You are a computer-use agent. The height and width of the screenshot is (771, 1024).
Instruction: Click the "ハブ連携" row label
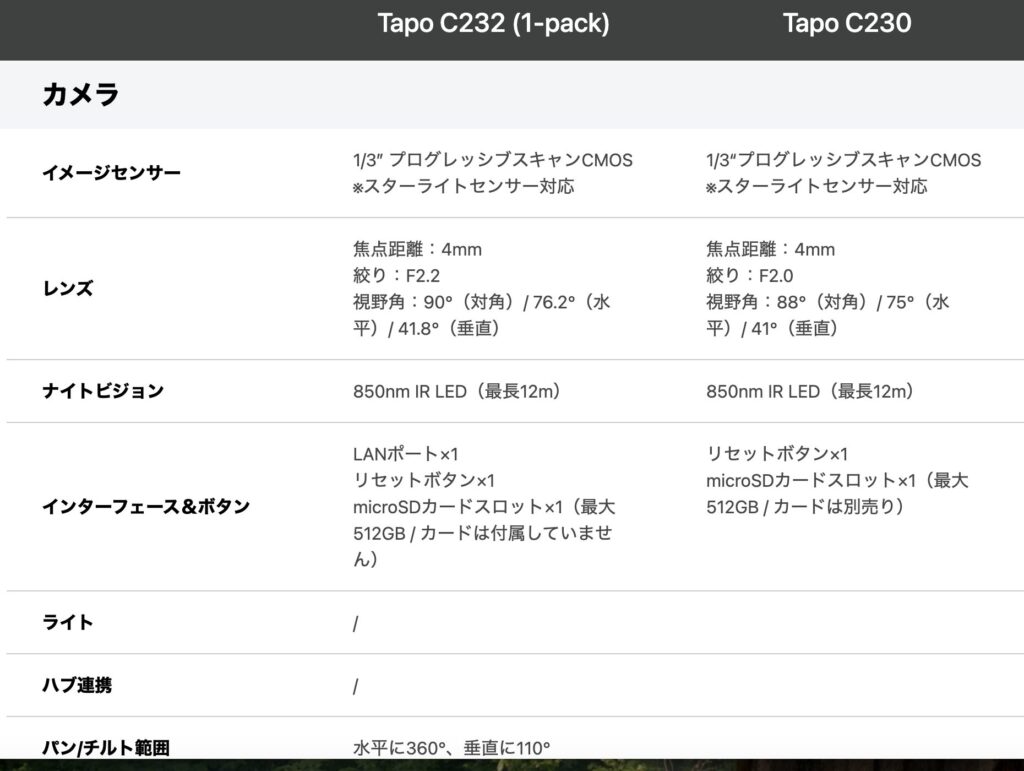coord(77,685)
